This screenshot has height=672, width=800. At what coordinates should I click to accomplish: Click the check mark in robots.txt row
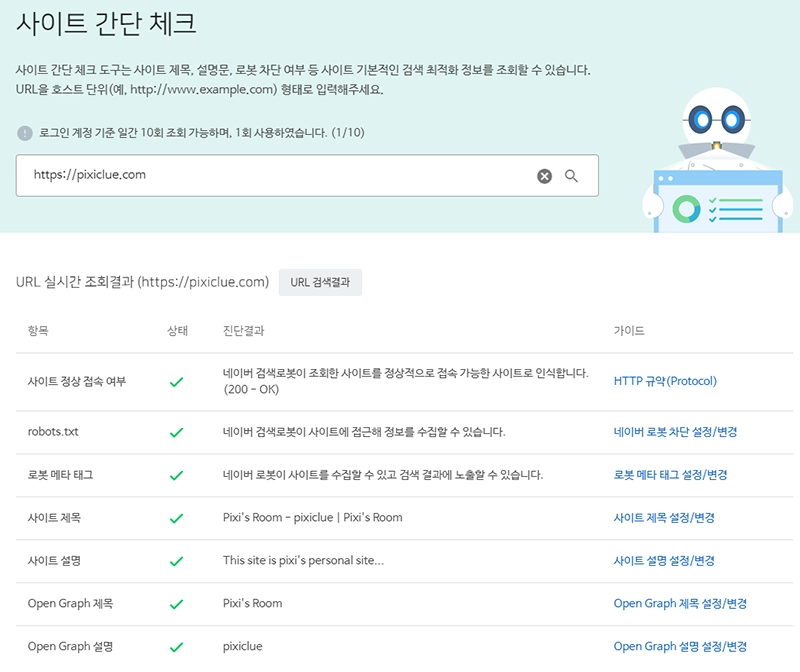coord(177,432)
